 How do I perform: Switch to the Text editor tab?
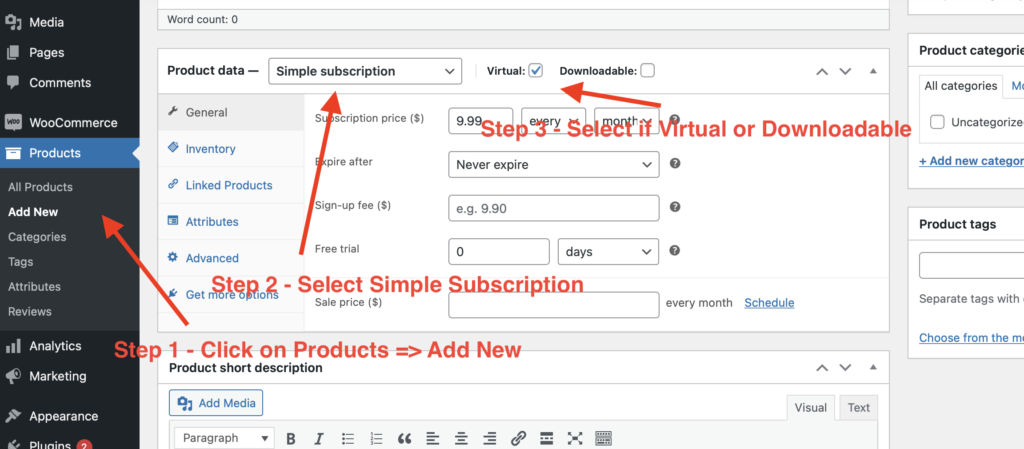[858, 407]
